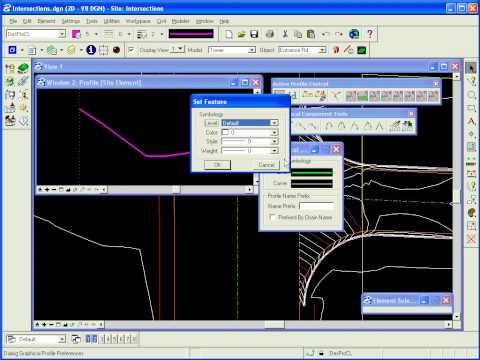Viewport: 480px width, 360px height.
Task: Open the File menu
Action: tap(13, 21)
